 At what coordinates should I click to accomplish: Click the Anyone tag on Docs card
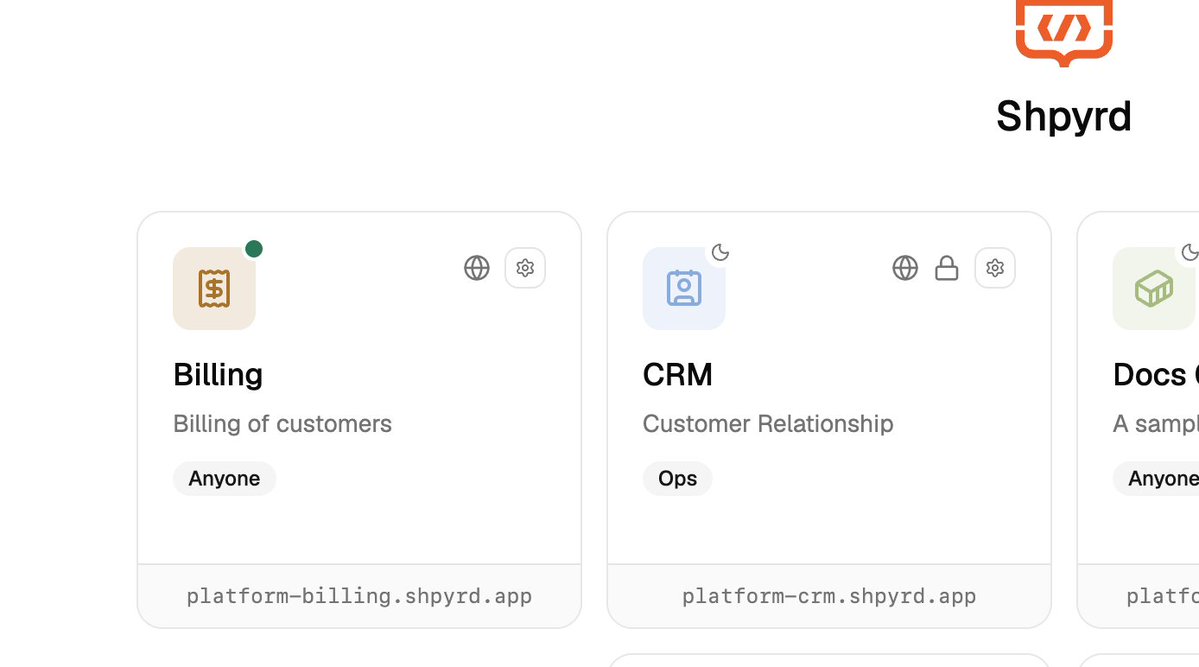[x=1158, y=478]
